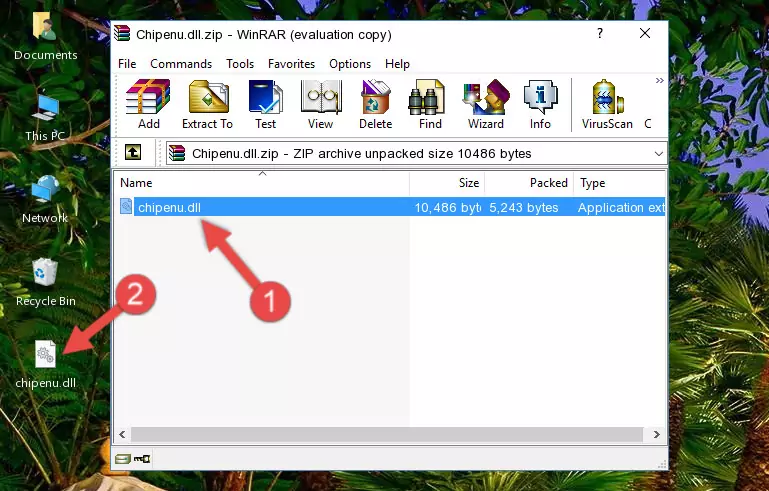Select the Network desktop icon
This screenshot has width=769, height=491.
[45, 199]
